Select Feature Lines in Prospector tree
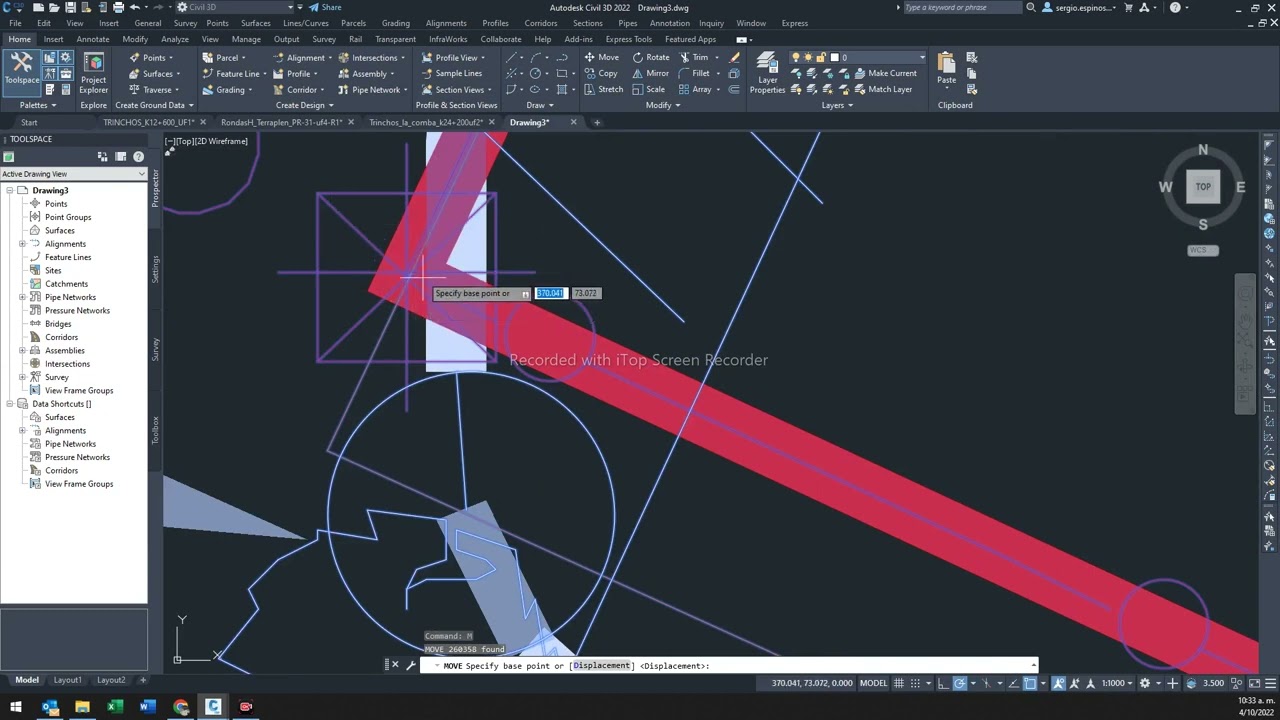This screenshot has width=1280, height=720. pos(67,257)
